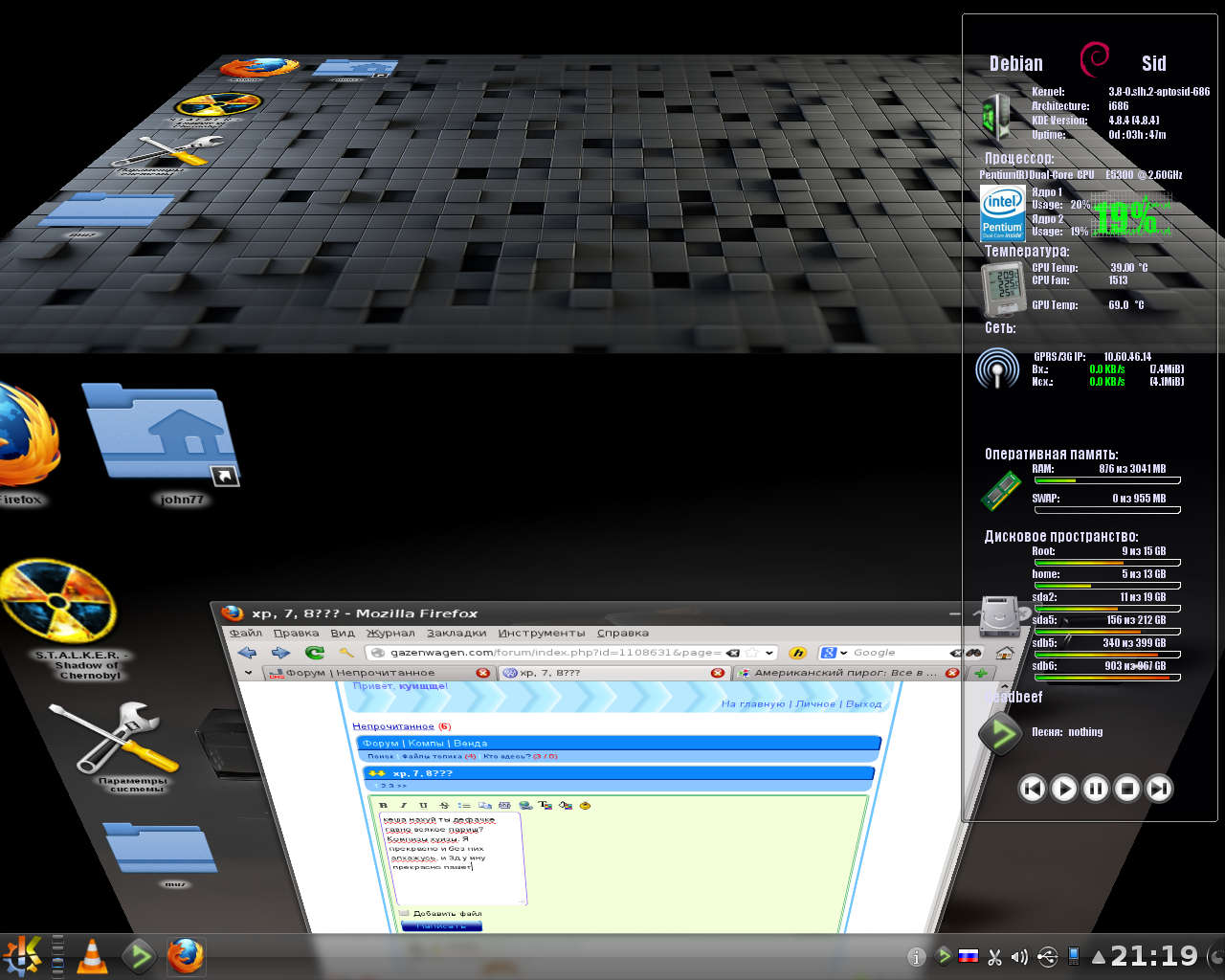Click the Firefox reload page button
1225x980 pixels.
tap(314, 653)
